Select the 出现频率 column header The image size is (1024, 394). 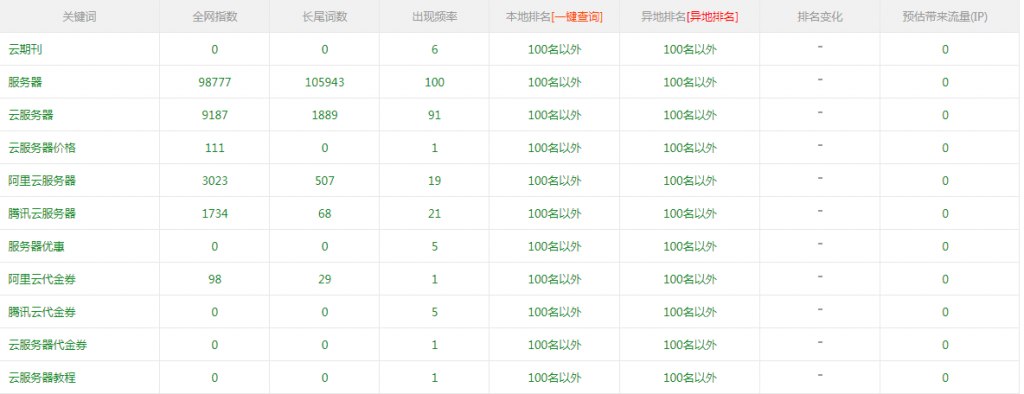tap(434, 17)
